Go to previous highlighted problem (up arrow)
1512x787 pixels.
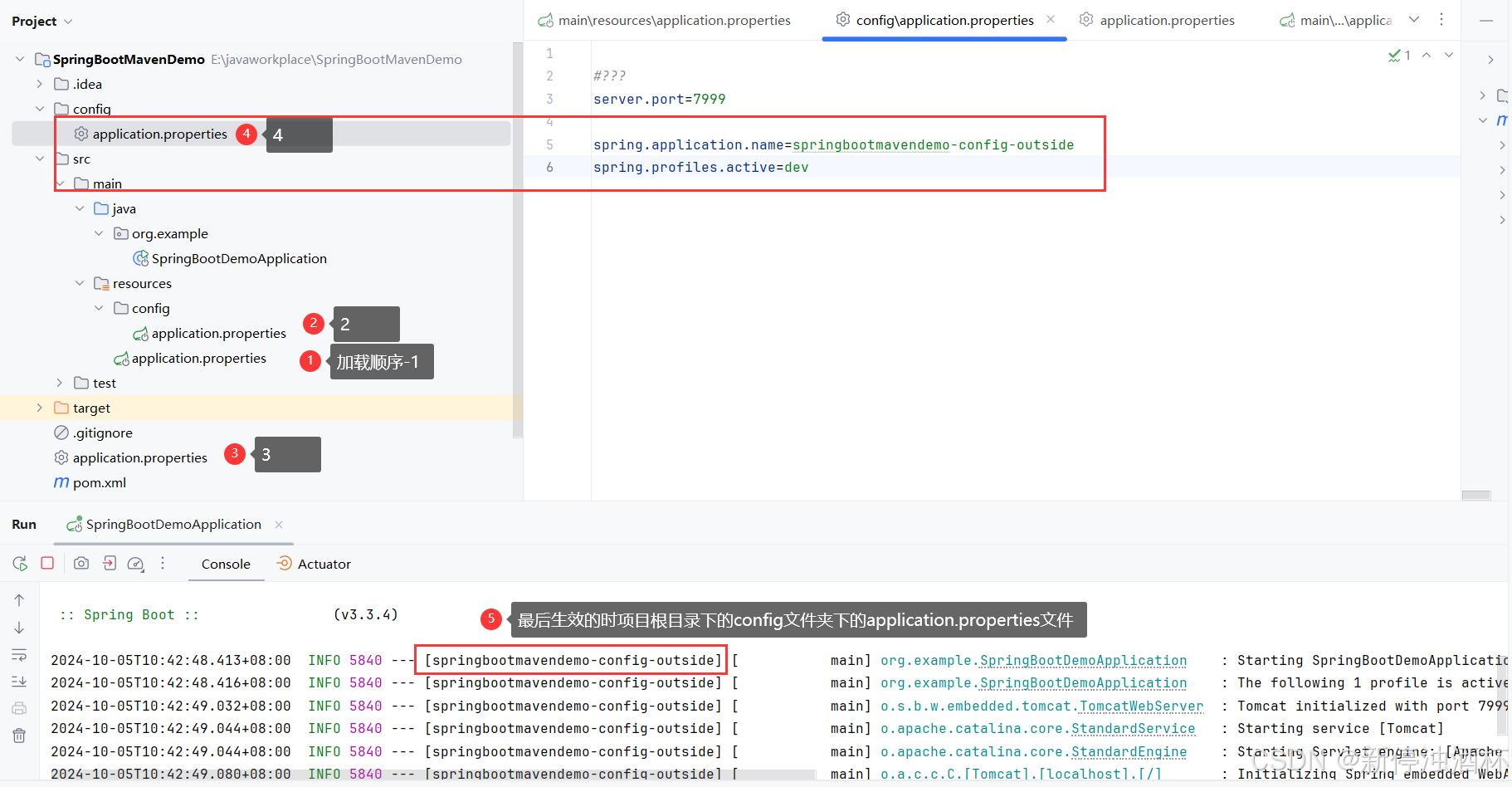coord(1427,55)
